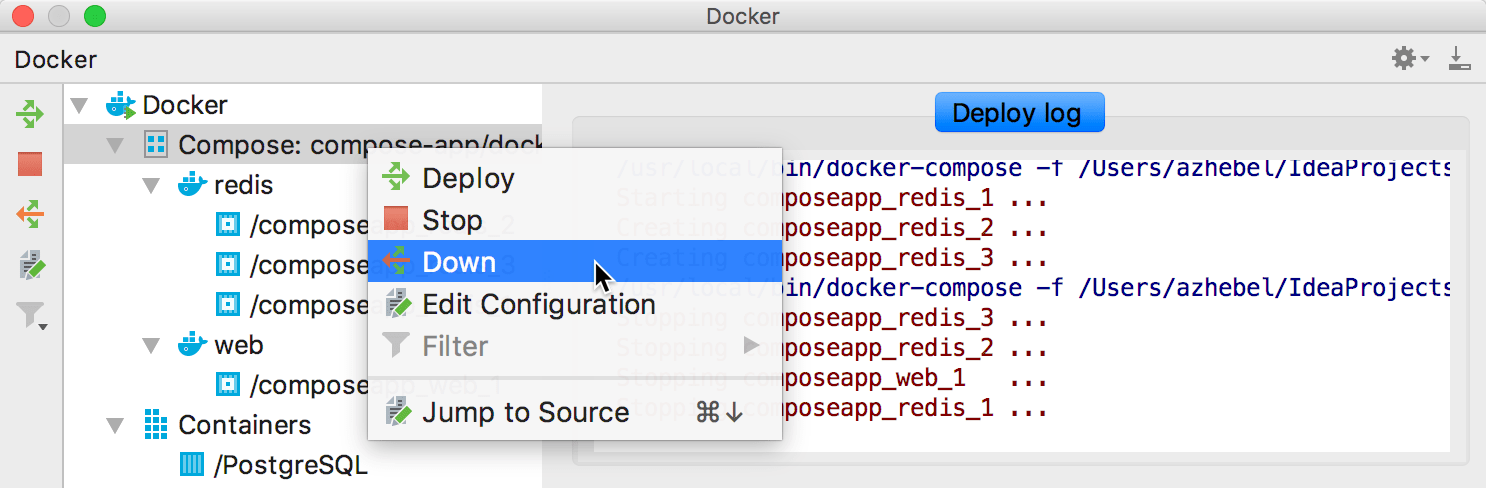
Task: Open the gear settings menu
Action: (1410, 59)
